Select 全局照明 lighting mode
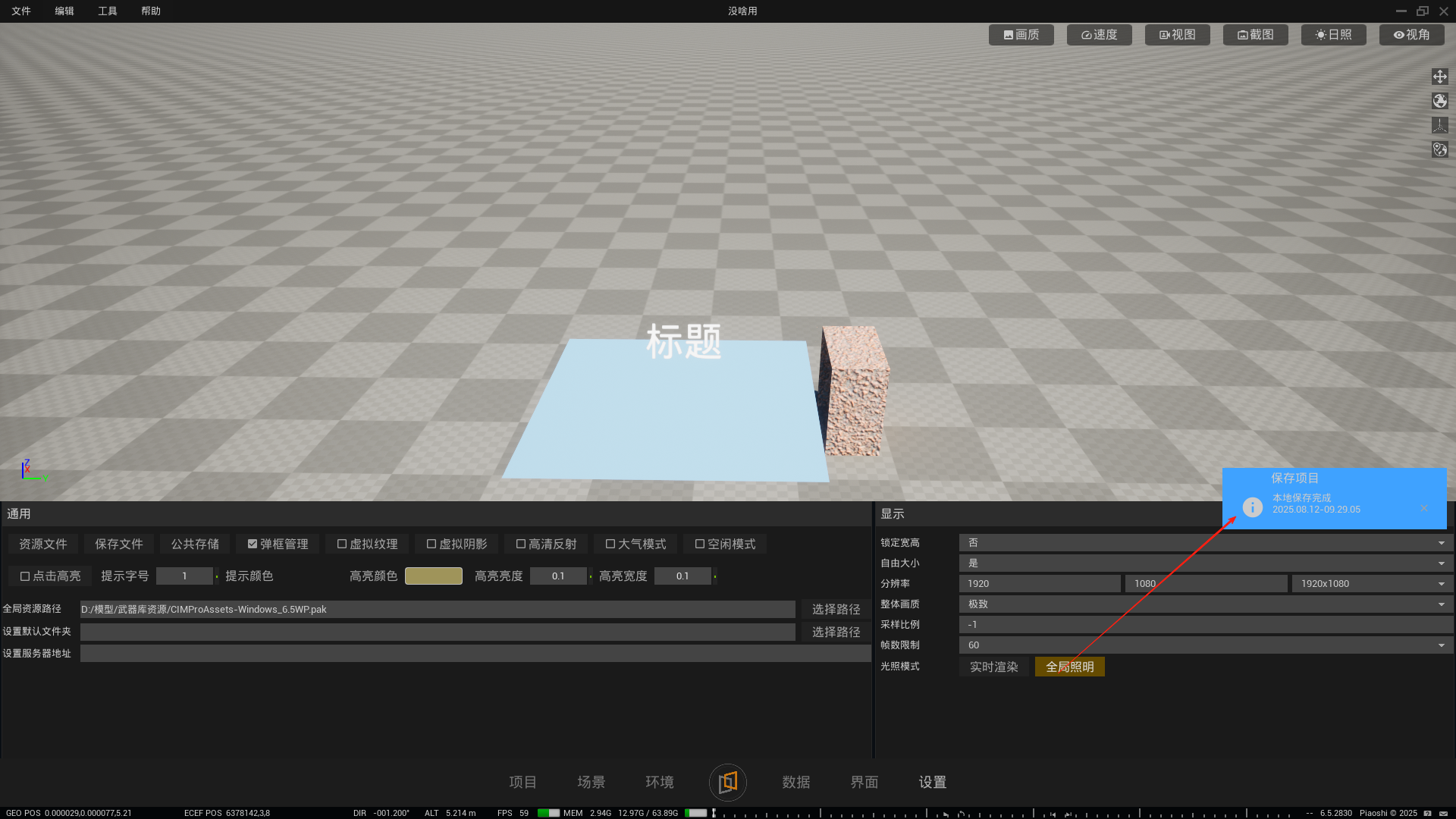This screenshot has height=819, width=1456. click(x=1069, y=667)
